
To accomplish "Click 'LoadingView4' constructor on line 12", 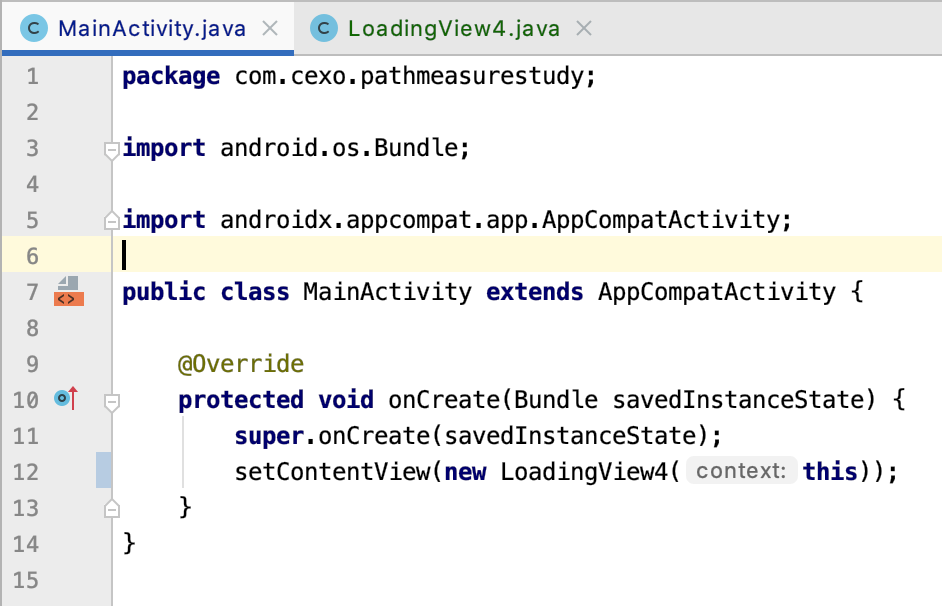I will click(x=584, y=472).
